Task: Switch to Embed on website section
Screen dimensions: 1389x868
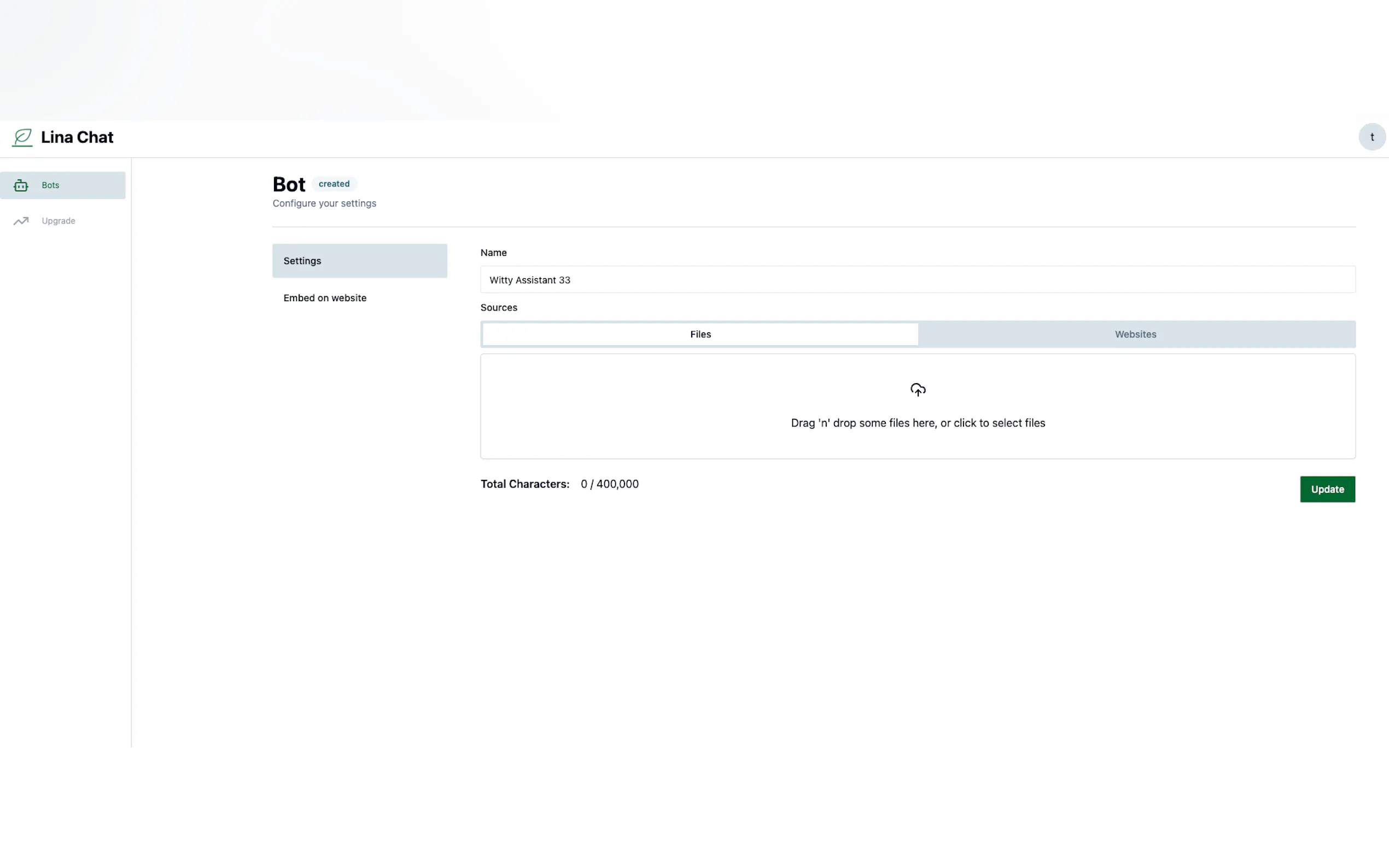Action: click(325, 298)
